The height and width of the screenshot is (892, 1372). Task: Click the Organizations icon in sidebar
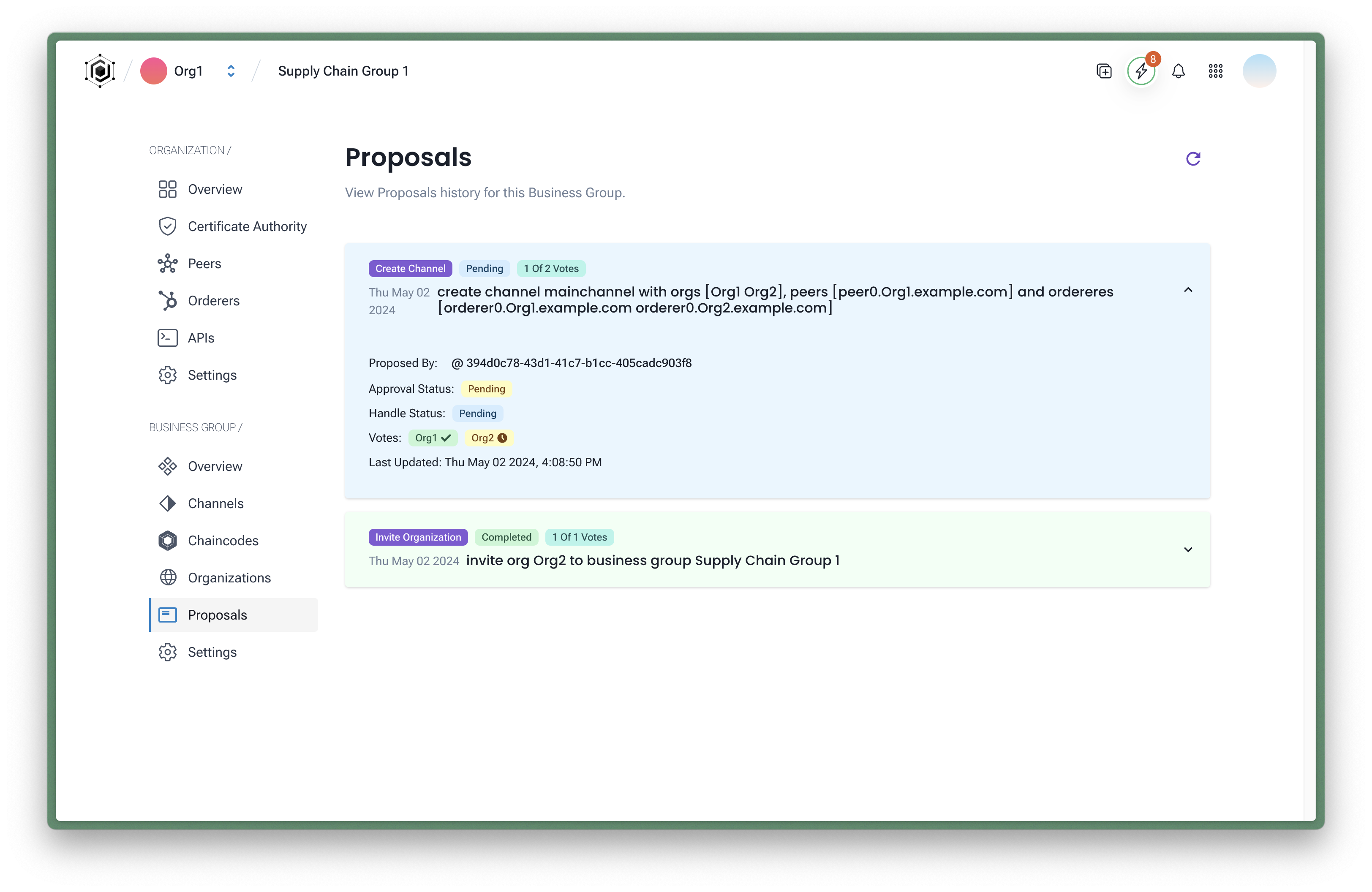[167, 577]
